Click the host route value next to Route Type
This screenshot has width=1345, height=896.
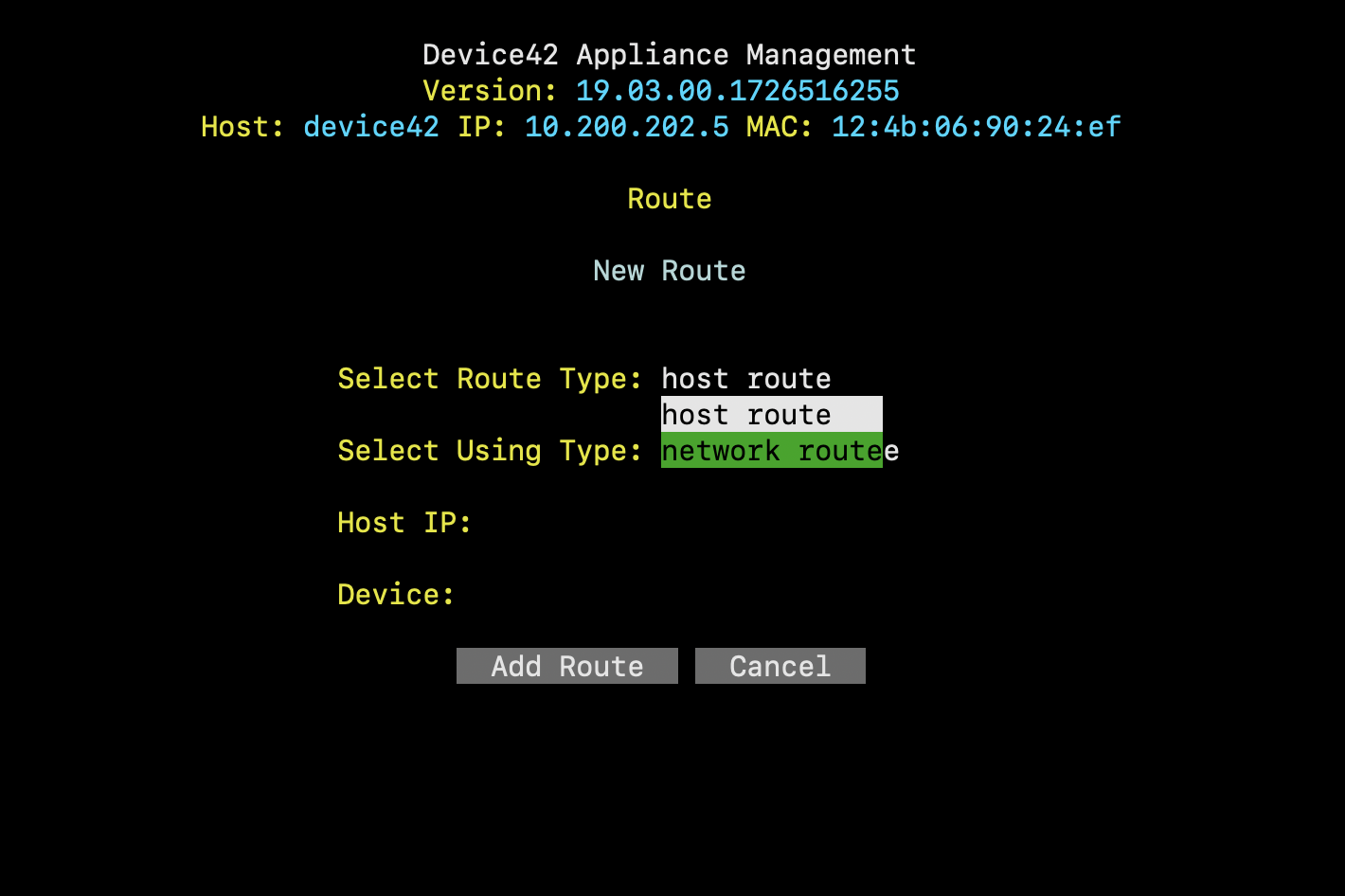coord(746,379)
